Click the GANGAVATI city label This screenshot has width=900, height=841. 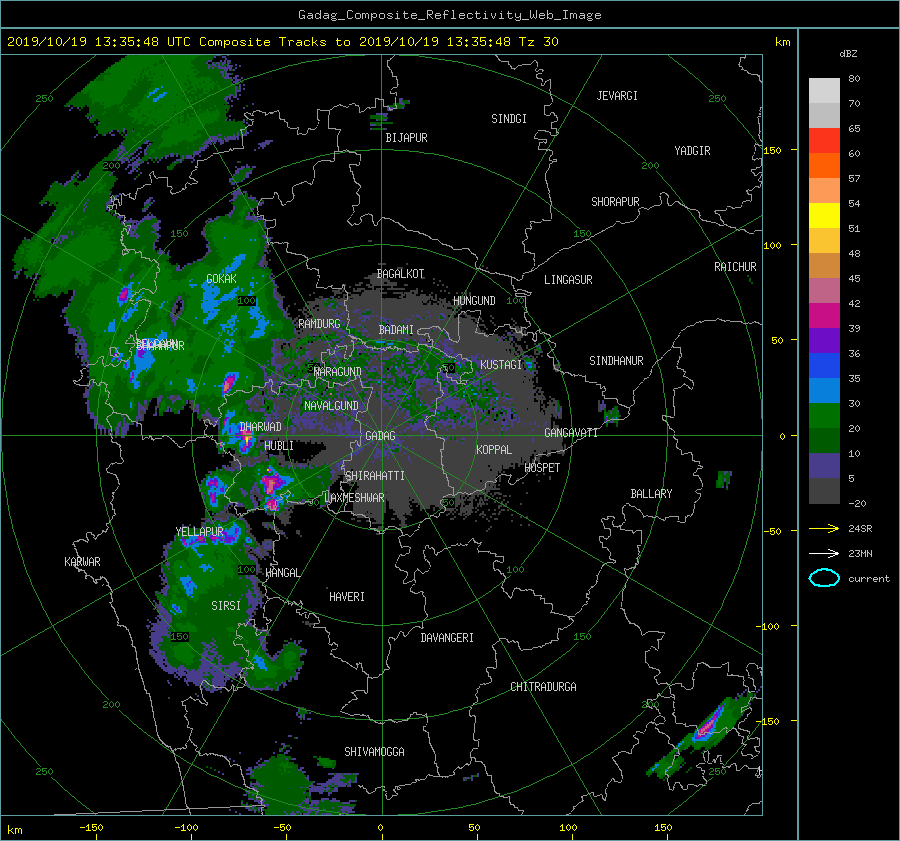[571, 433]
